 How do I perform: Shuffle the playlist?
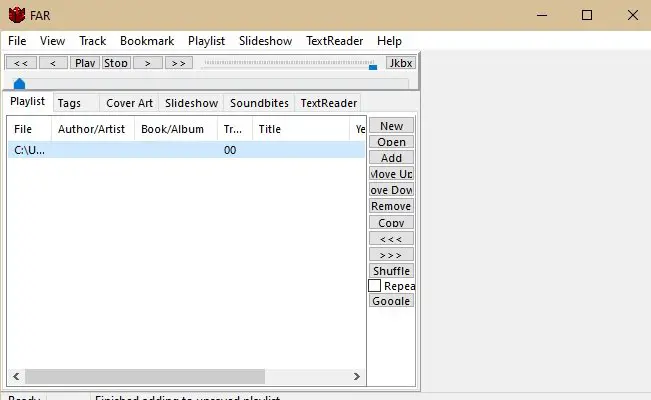[x=392, y=271]
